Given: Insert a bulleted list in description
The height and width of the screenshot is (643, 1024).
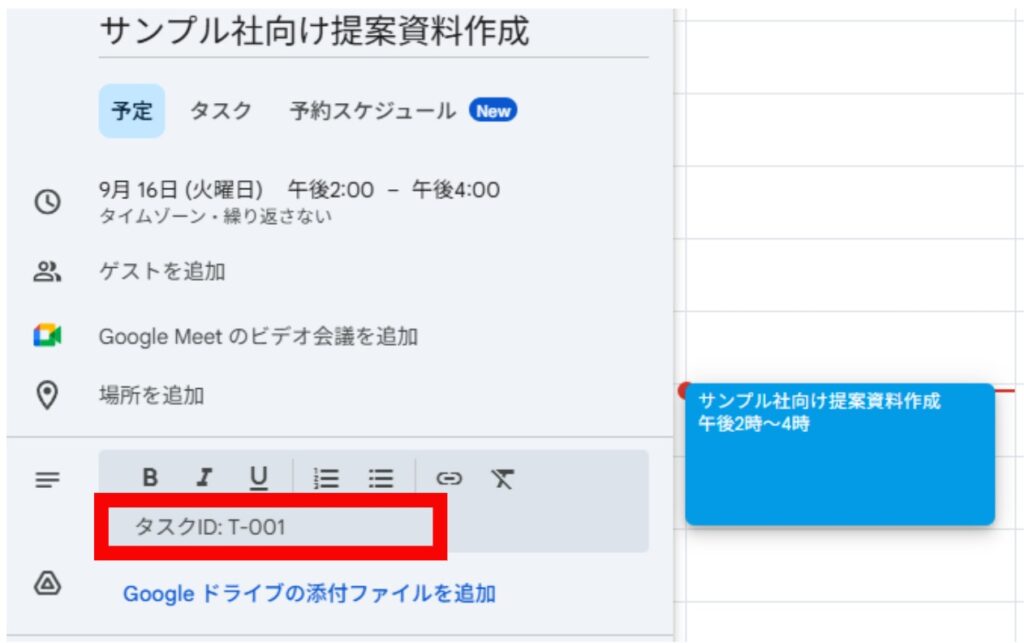Looking at the screenshot, I should (x=380, y=478).
